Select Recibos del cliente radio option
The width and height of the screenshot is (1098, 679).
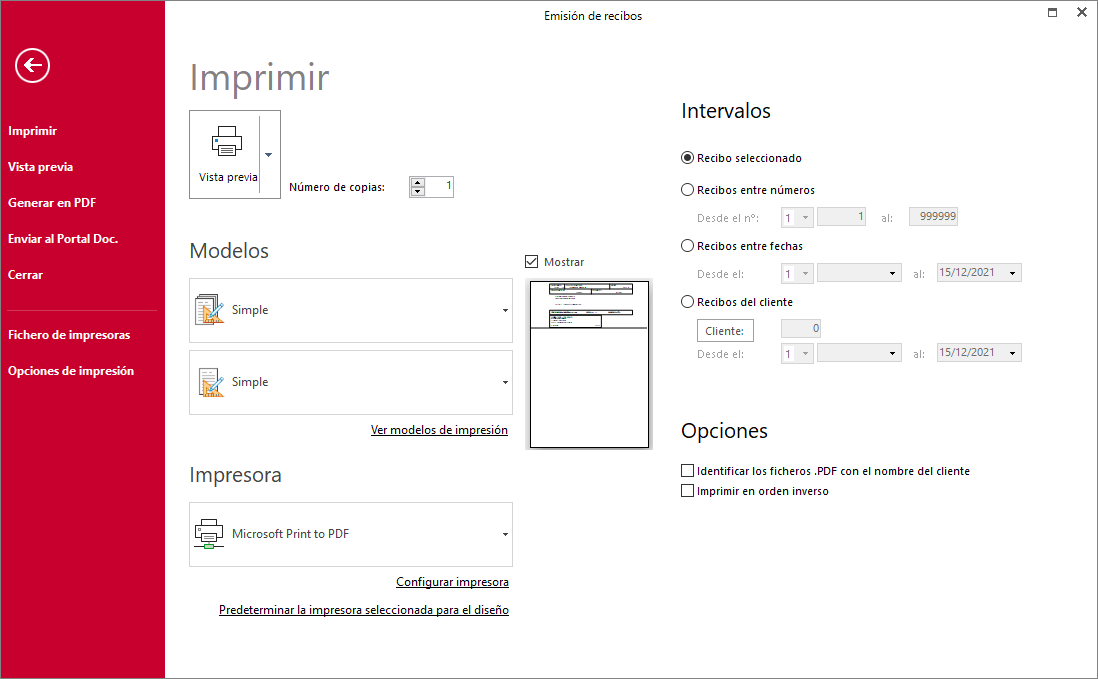tap(688, 302)
